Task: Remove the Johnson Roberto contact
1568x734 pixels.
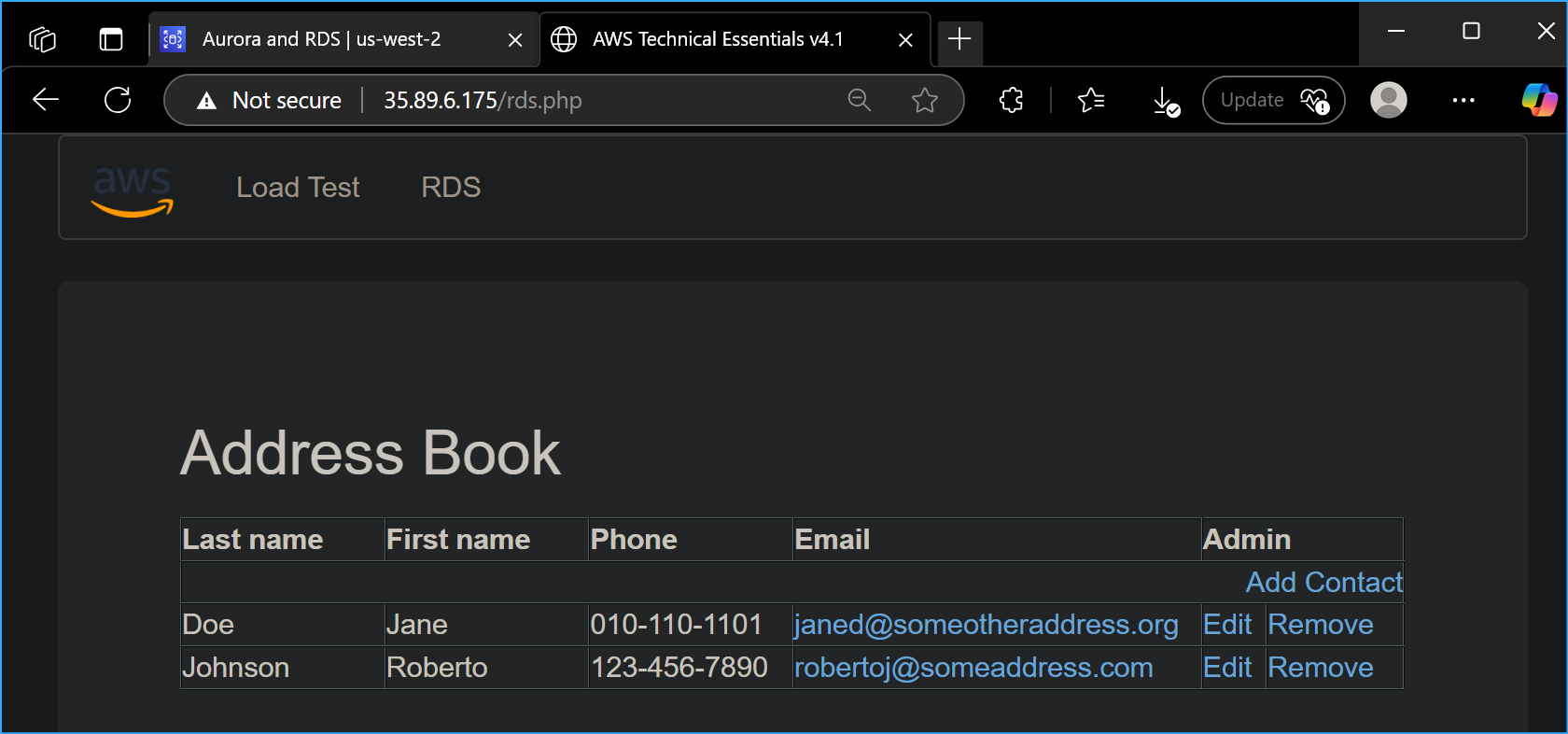Action: pyautogui.click(x=1321, y=668)
